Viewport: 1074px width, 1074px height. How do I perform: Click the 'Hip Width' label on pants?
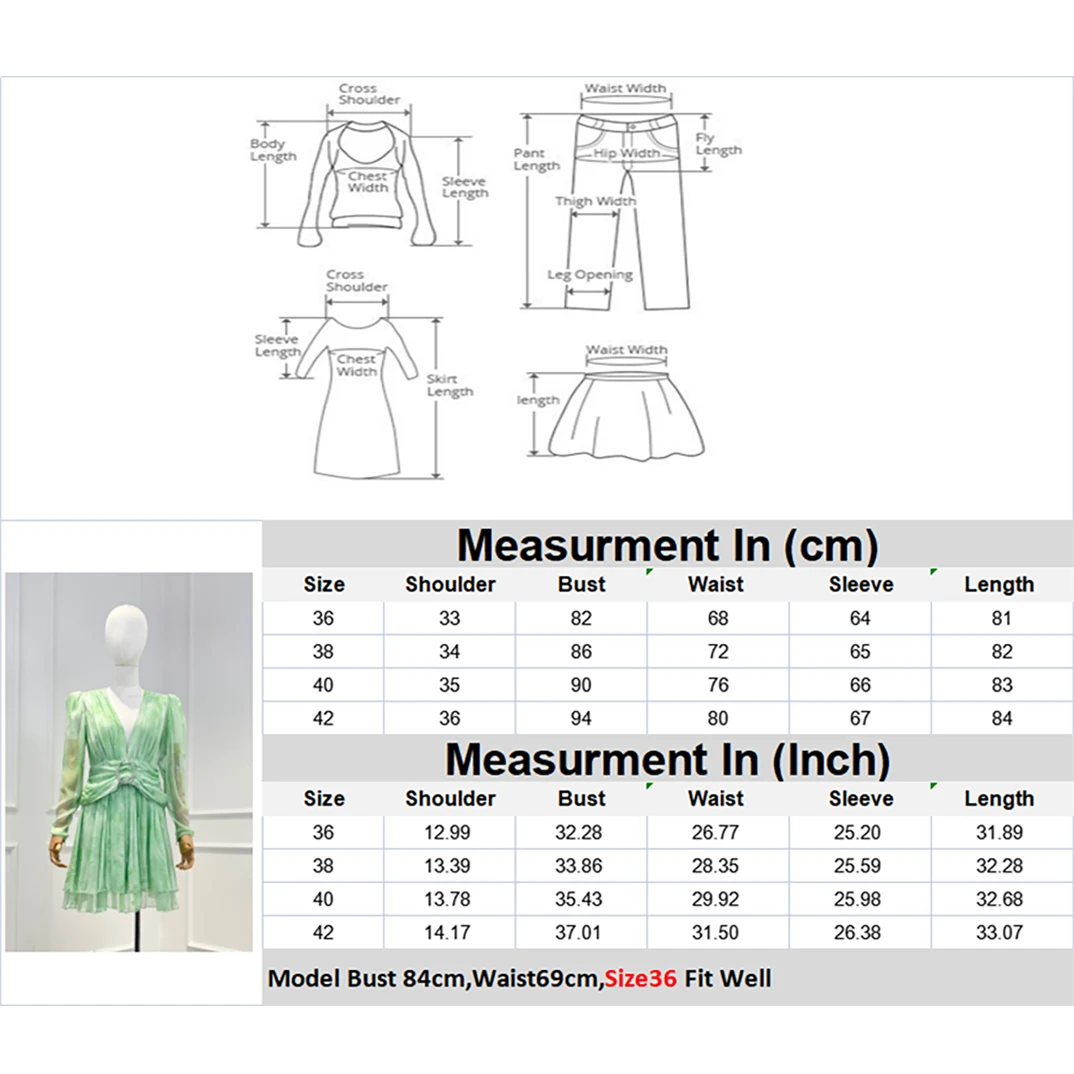coord(626,153)
